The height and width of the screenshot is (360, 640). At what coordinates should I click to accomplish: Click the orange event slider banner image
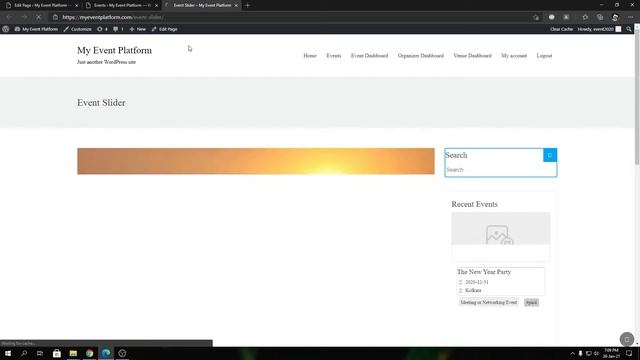pyautogui.click(x=256, y=161)
